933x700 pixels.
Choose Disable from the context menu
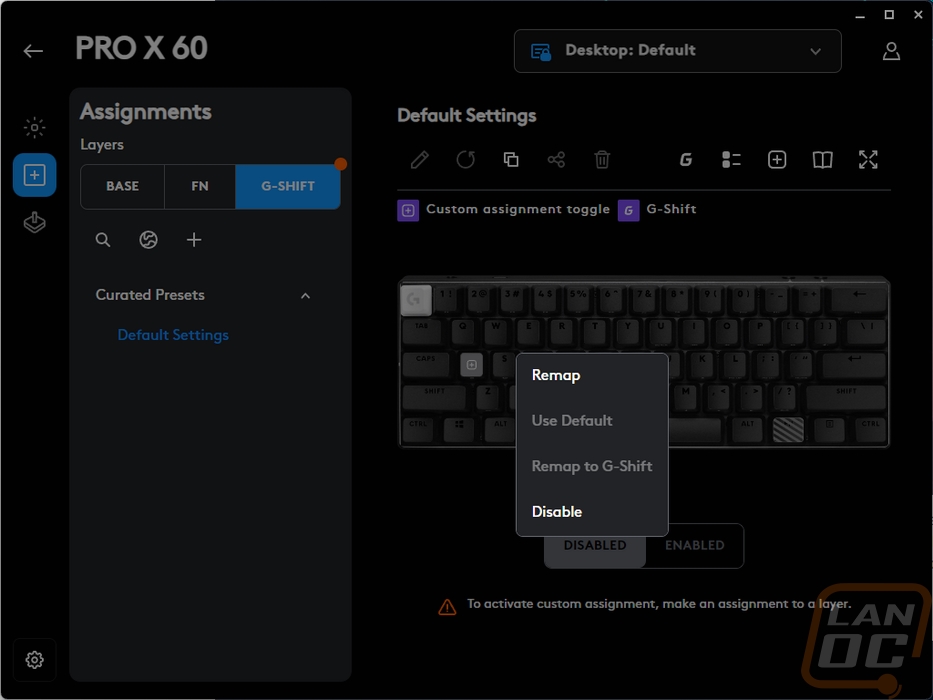592,512
